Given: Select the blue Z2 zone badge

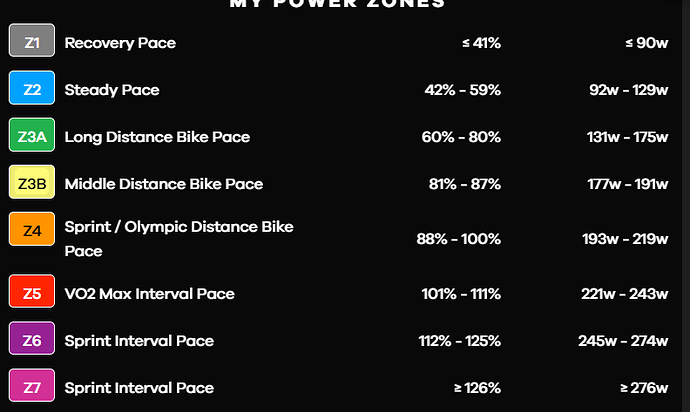Looking at the screenshot, I should coord(32,88).
